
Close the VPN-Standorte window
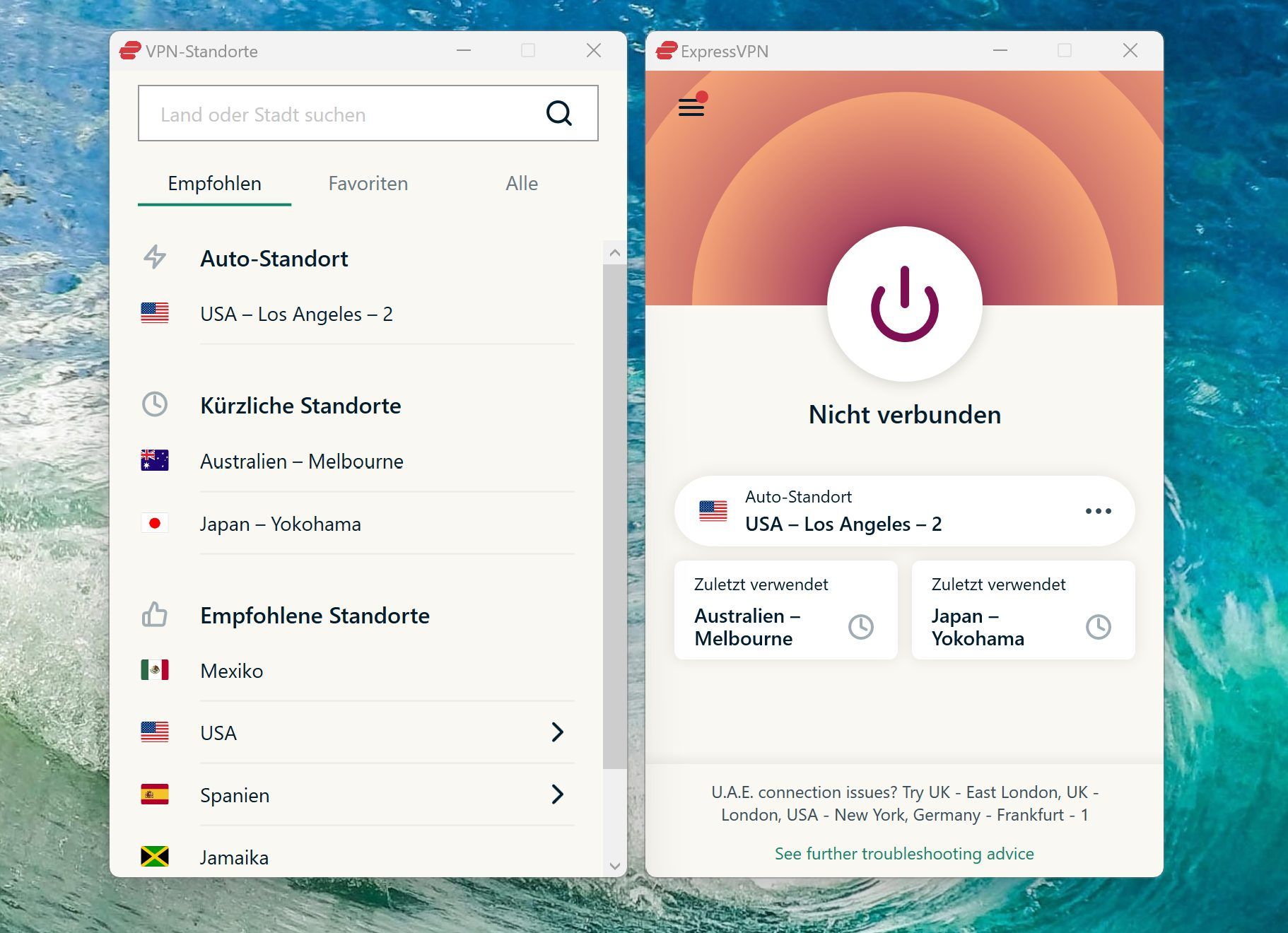(x=594, y=51)
